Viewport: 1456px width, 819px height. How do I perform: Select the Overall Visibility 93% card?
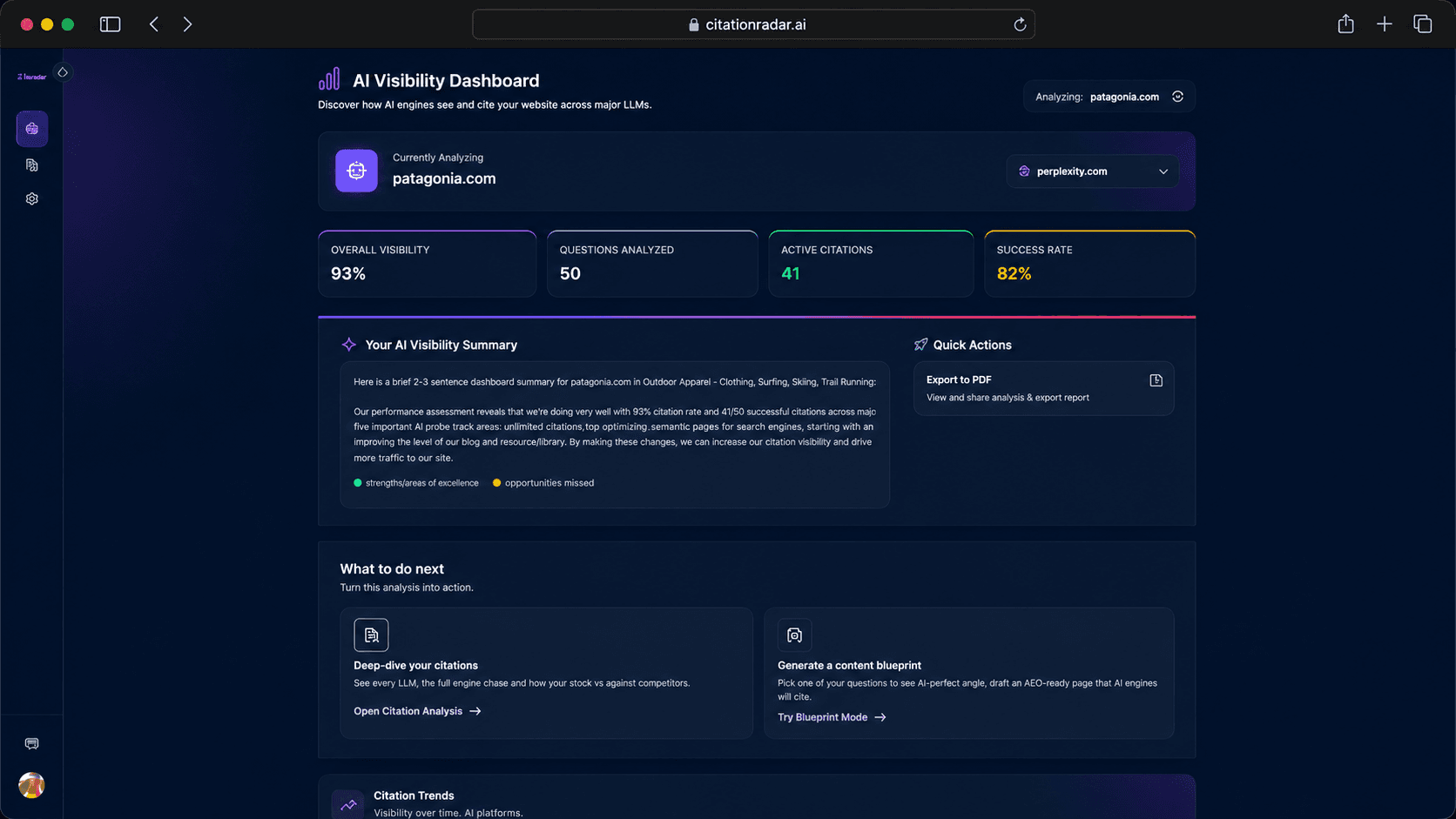tap(427, 264)
